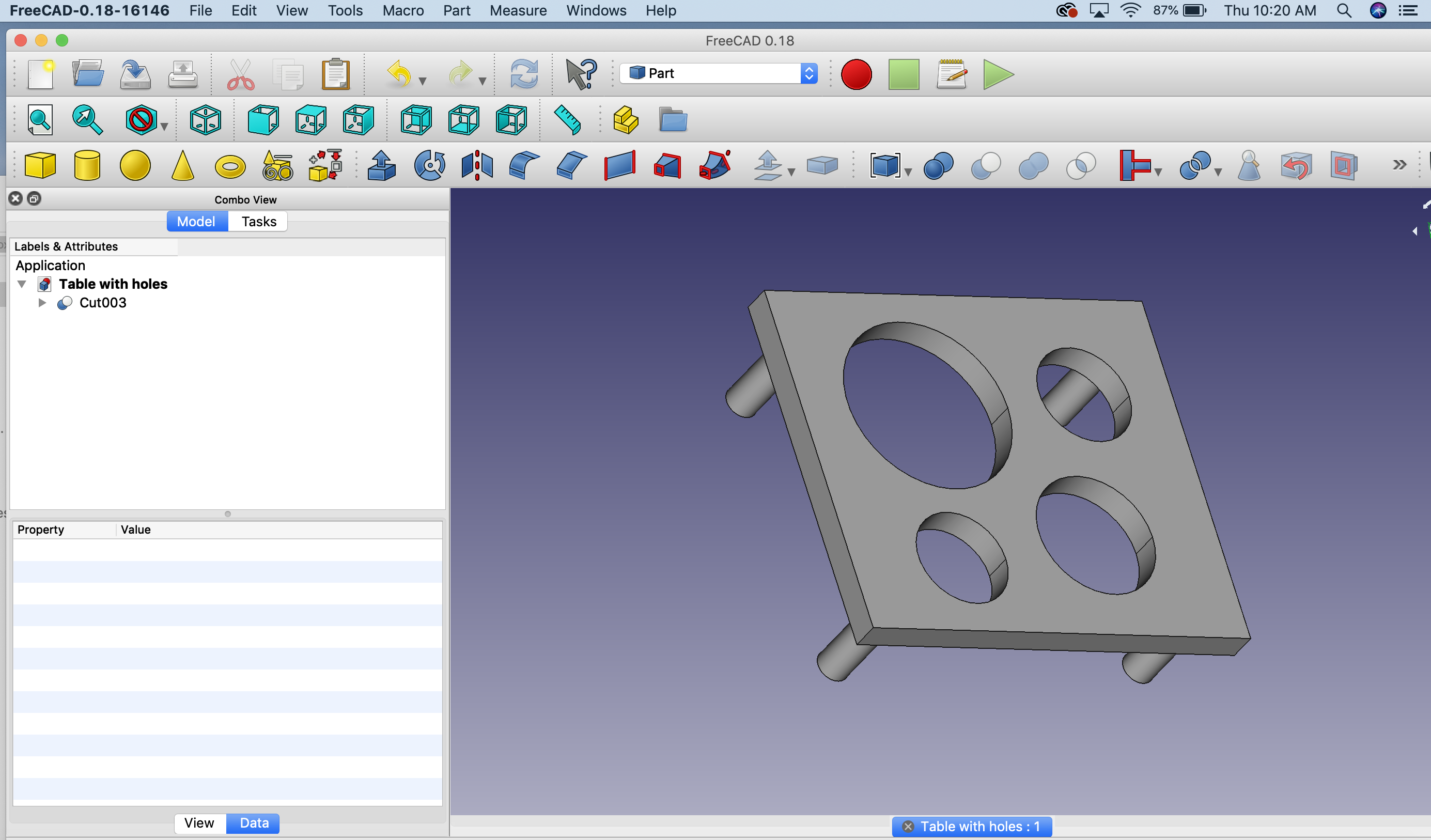Viewport: 1431px width, 840px height.
Task: Open the redo history dropdown arrow
Action: pyautogui.click(x=482, y=81)
